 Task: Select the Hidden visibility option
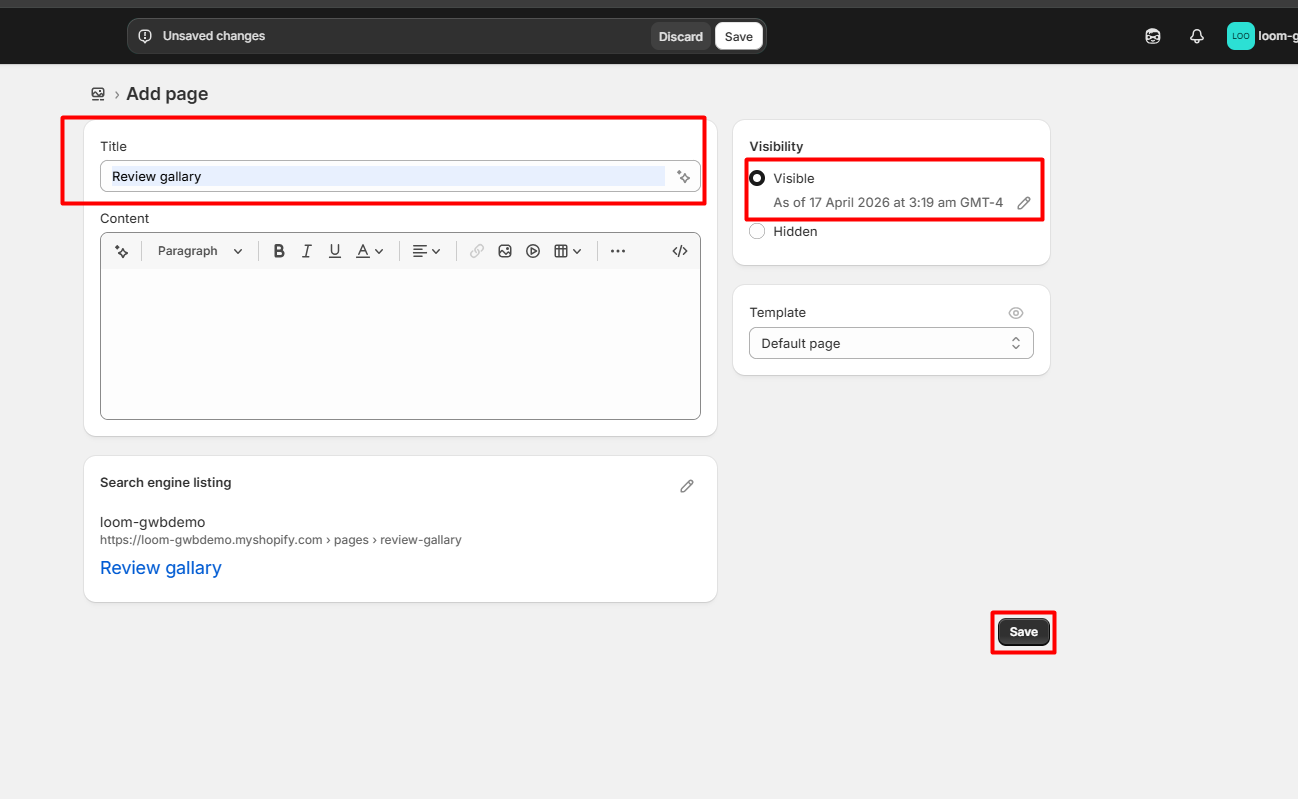coord(757,231)
